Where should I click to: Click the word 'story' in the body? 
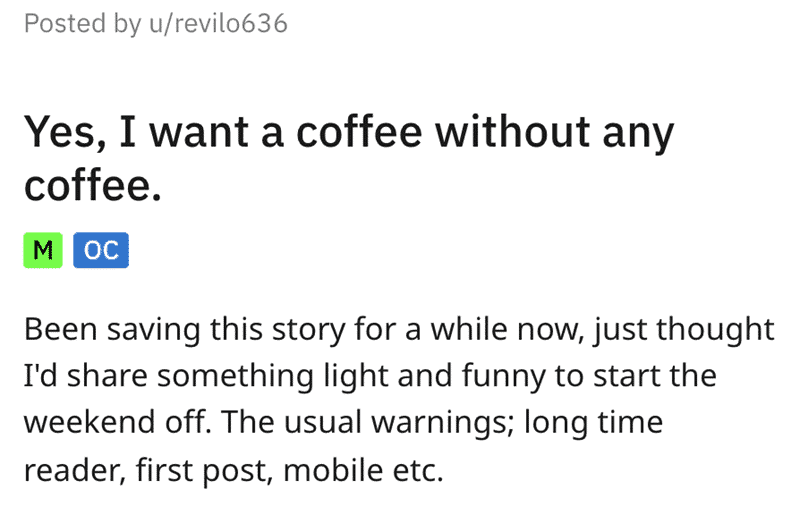pos(309,331)
